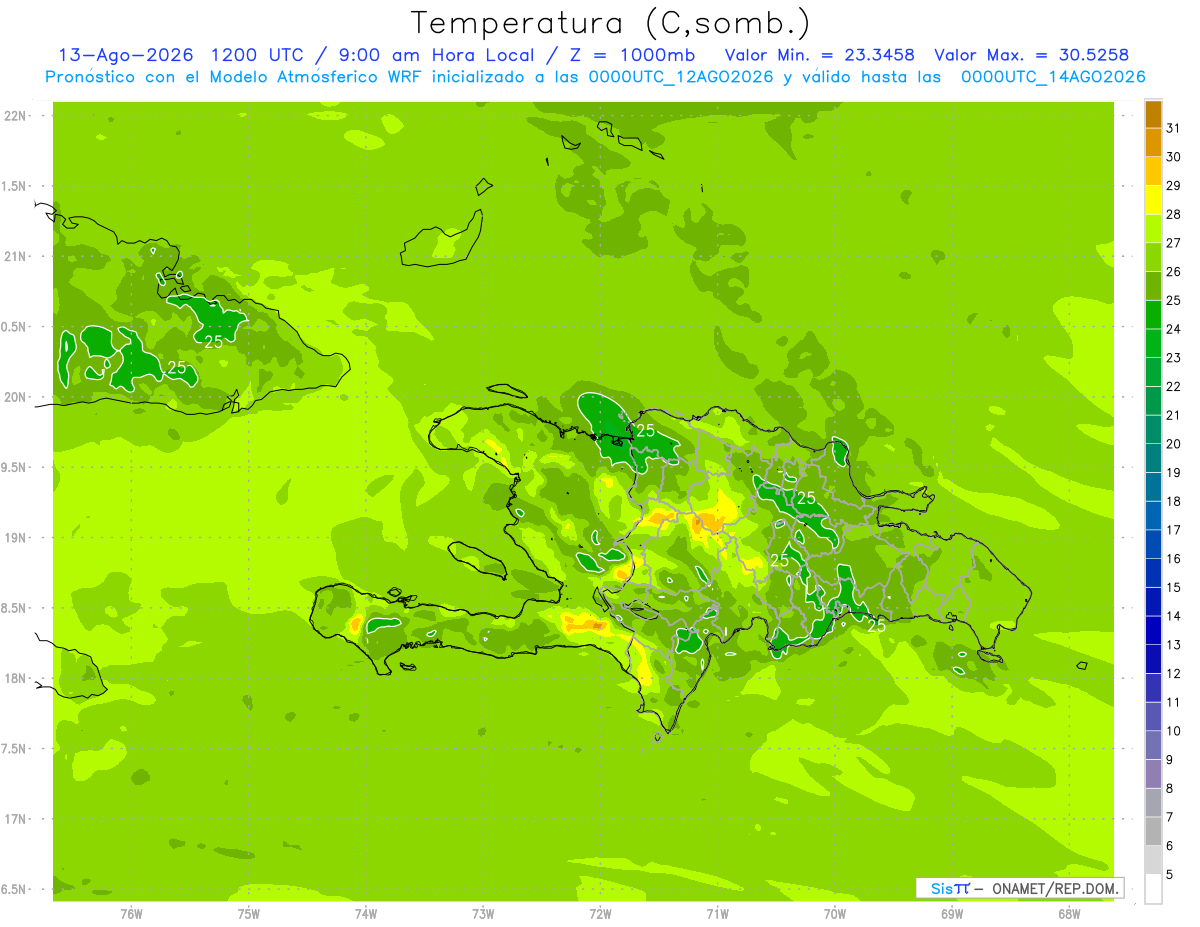Click the legend value '31'

pos(1173,128)
